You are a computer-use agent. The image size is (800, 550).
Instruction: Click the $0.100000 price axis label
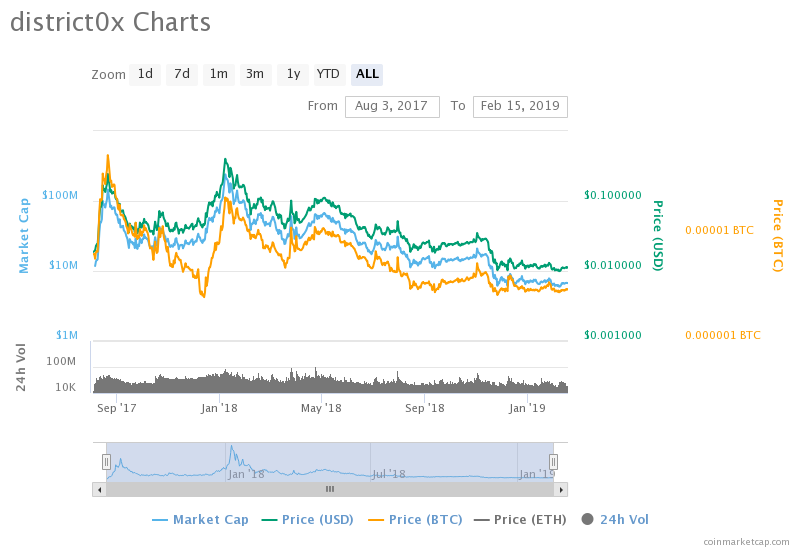(x=612, y=195)
